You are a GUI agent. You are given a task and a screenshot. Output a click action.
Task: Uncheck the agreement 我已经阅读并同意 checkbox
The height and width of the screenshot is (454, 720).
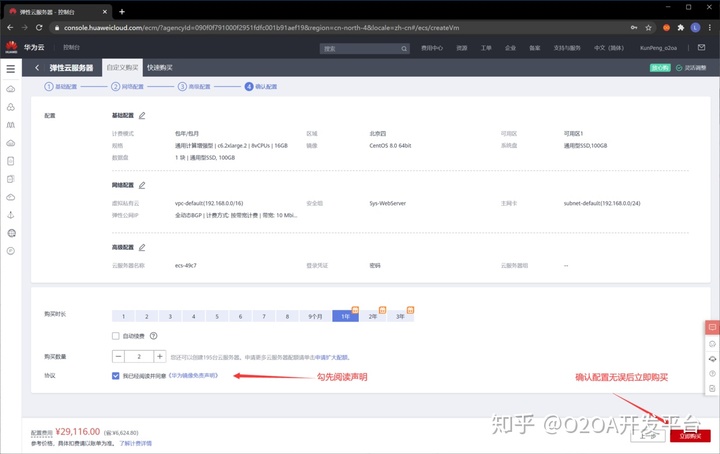116,376
